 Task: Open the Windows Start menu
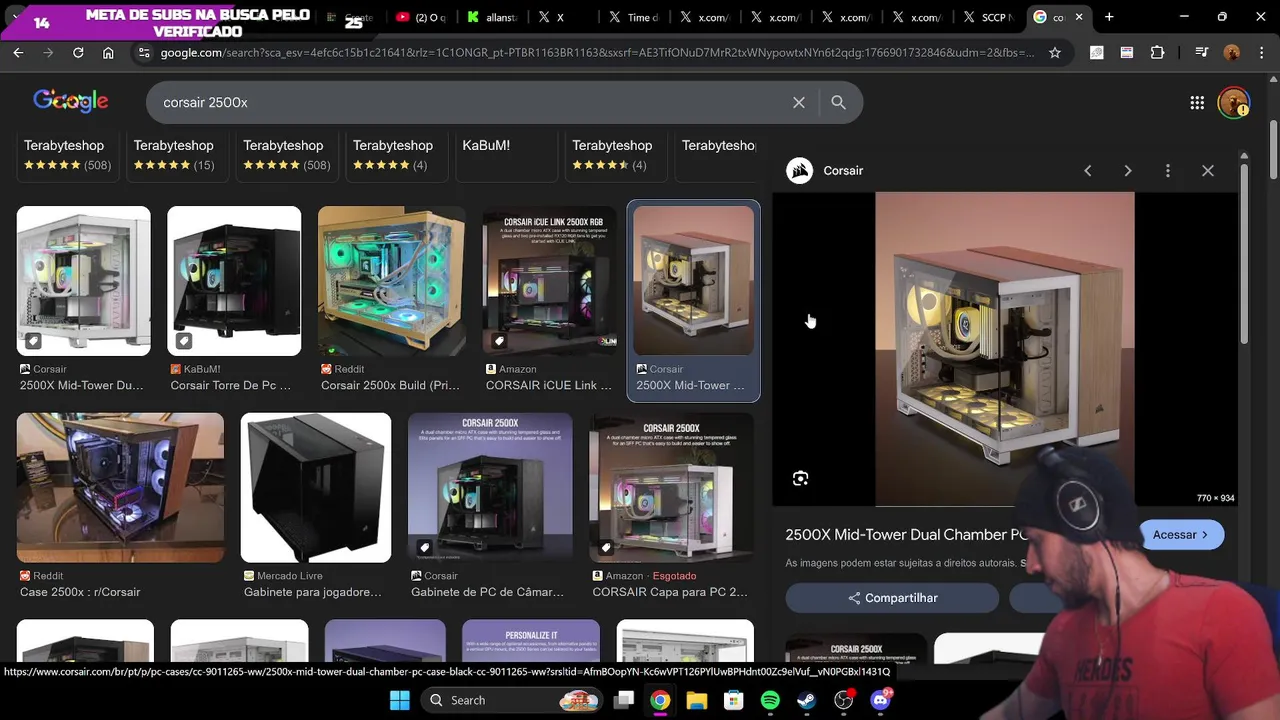pos(399,700)
